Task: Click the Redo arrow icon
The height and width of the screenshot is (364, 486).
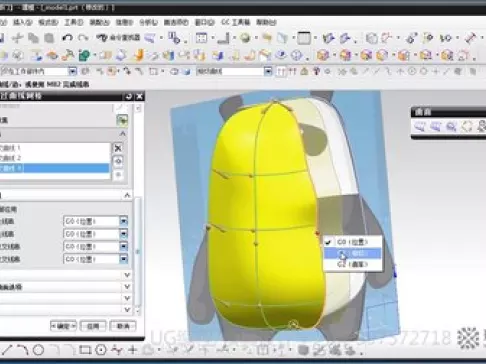Action: point(83,38)
